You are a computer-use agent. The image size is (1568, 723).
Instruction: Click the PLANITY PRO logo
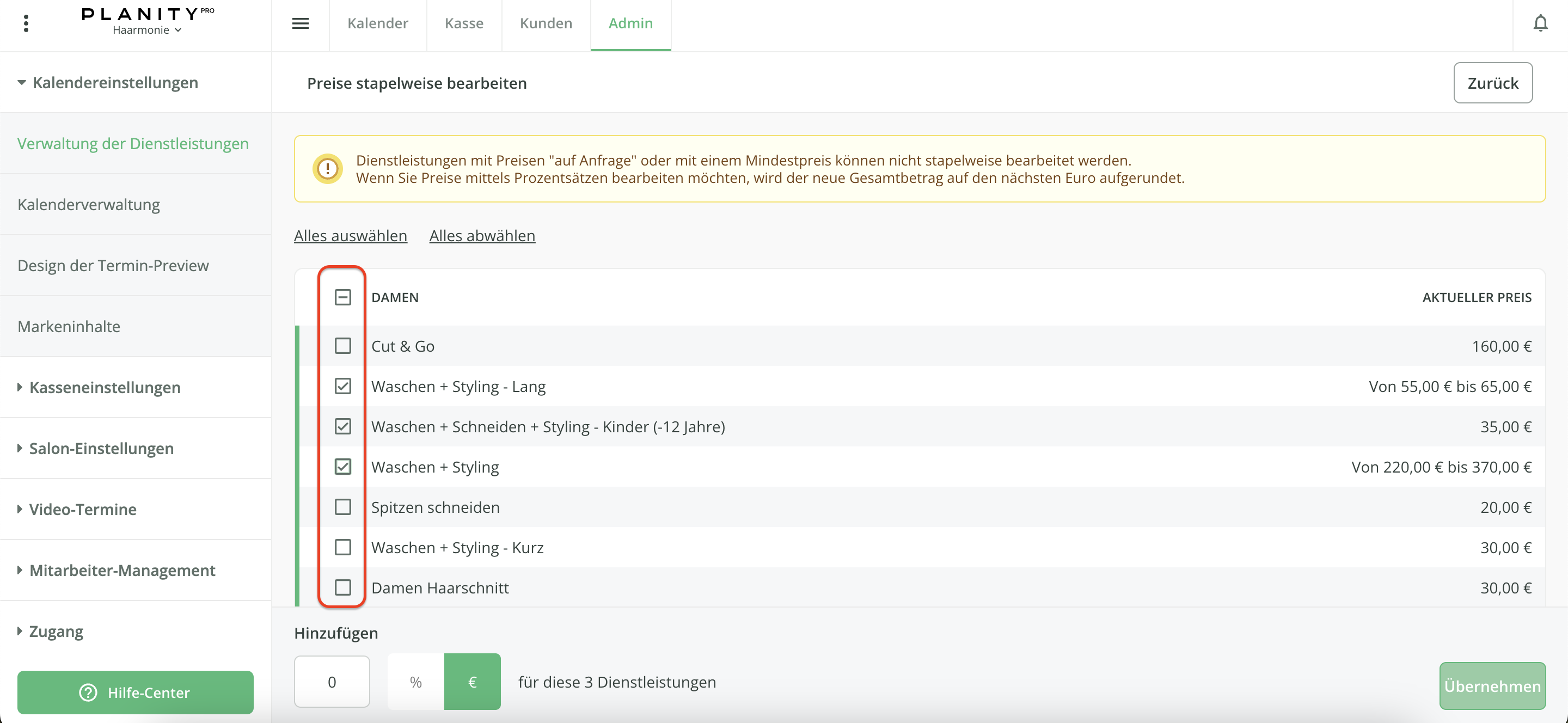pos(148,14)
